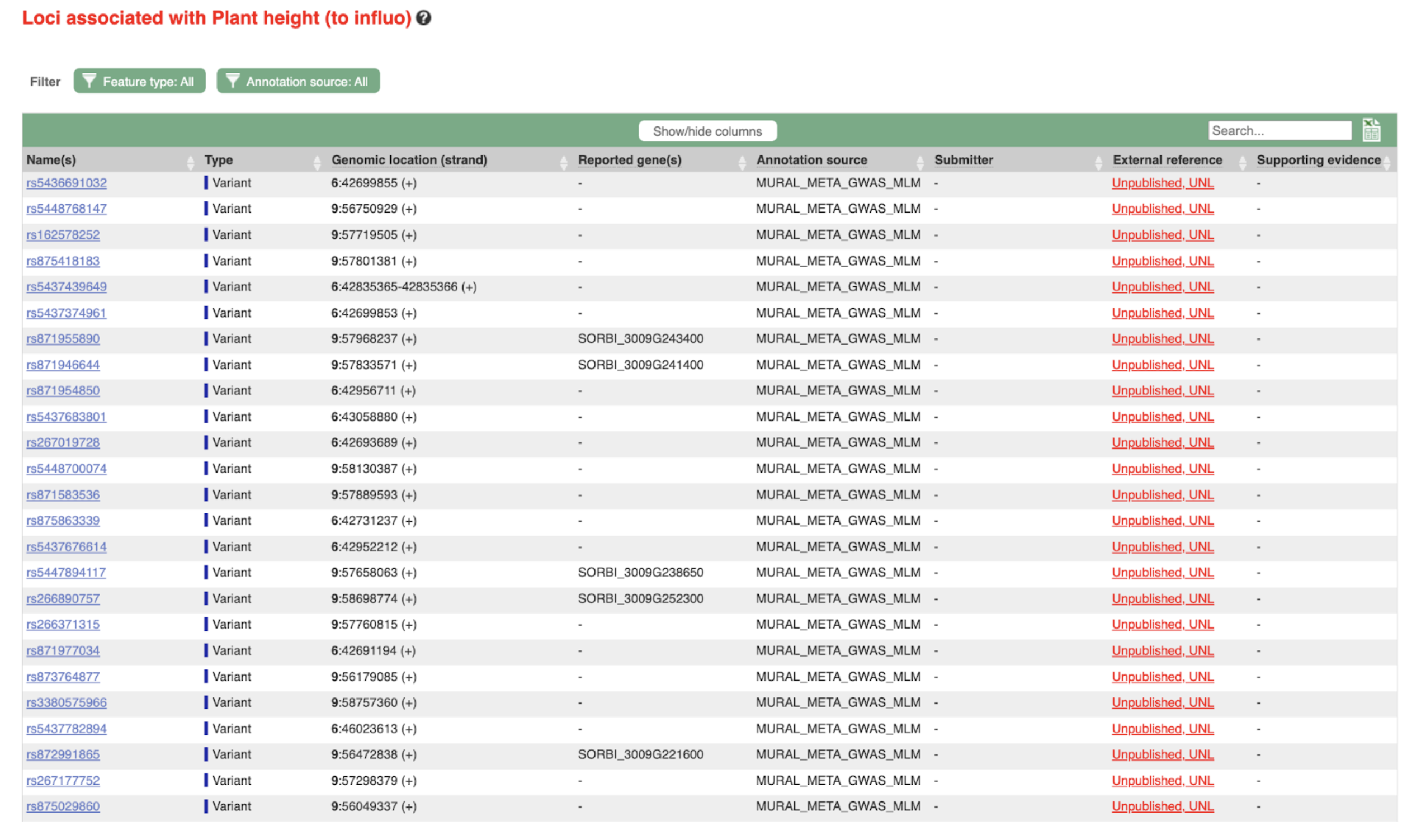Open Show/hide columns menu
1407x840 pixels.
tap(707, 131)
